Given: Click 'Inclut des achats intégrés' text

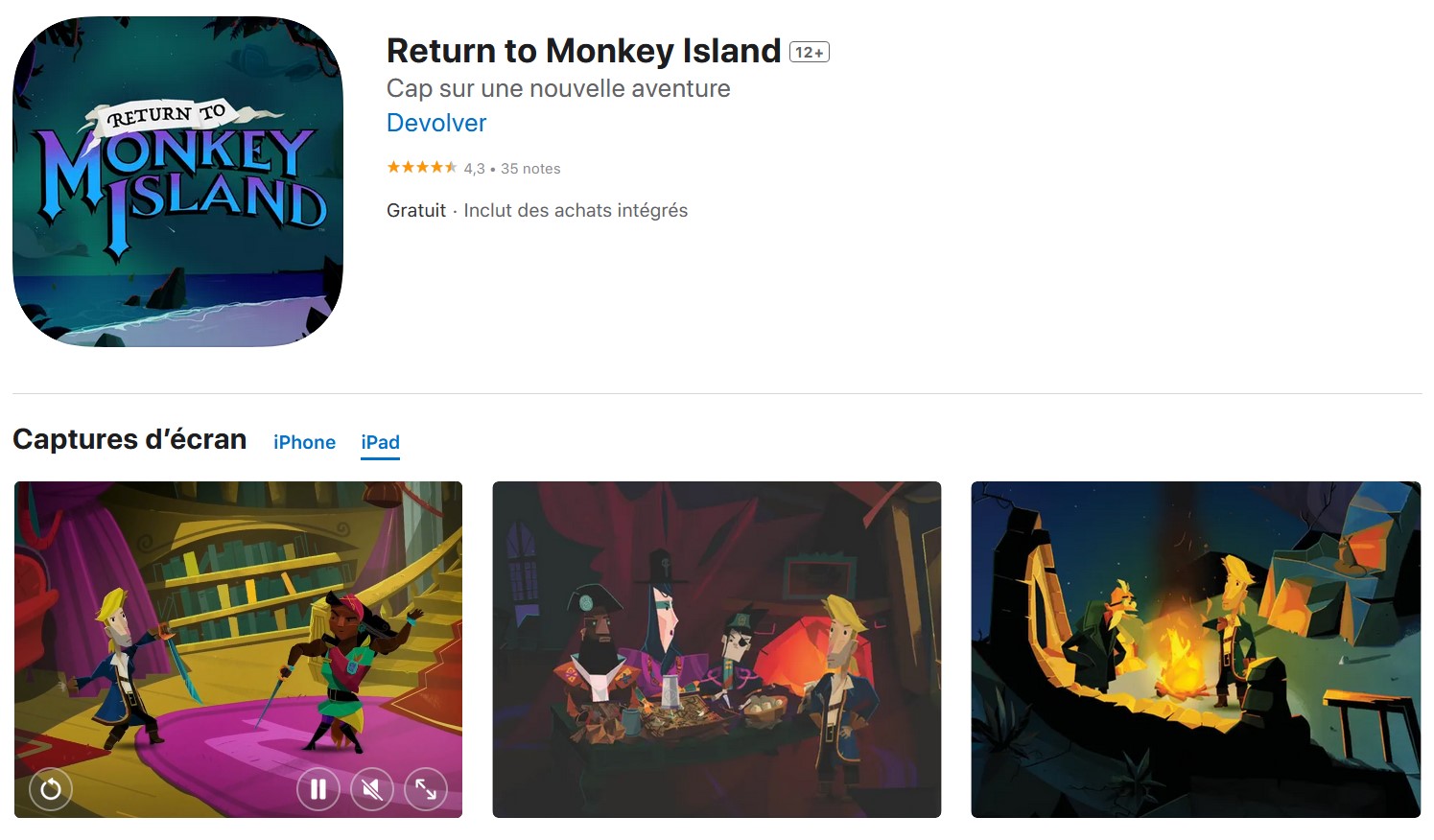Looking at the screenshot, I should [x=576, y=210].
